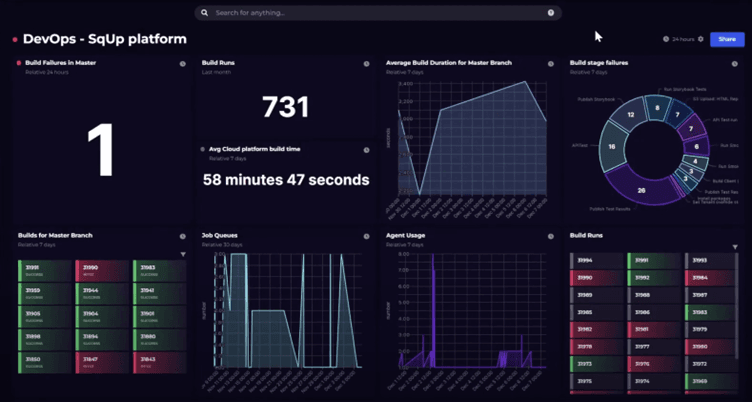Open build 31850 tile
The height and width of the screenshot is (402, 752).
(45, 363)
